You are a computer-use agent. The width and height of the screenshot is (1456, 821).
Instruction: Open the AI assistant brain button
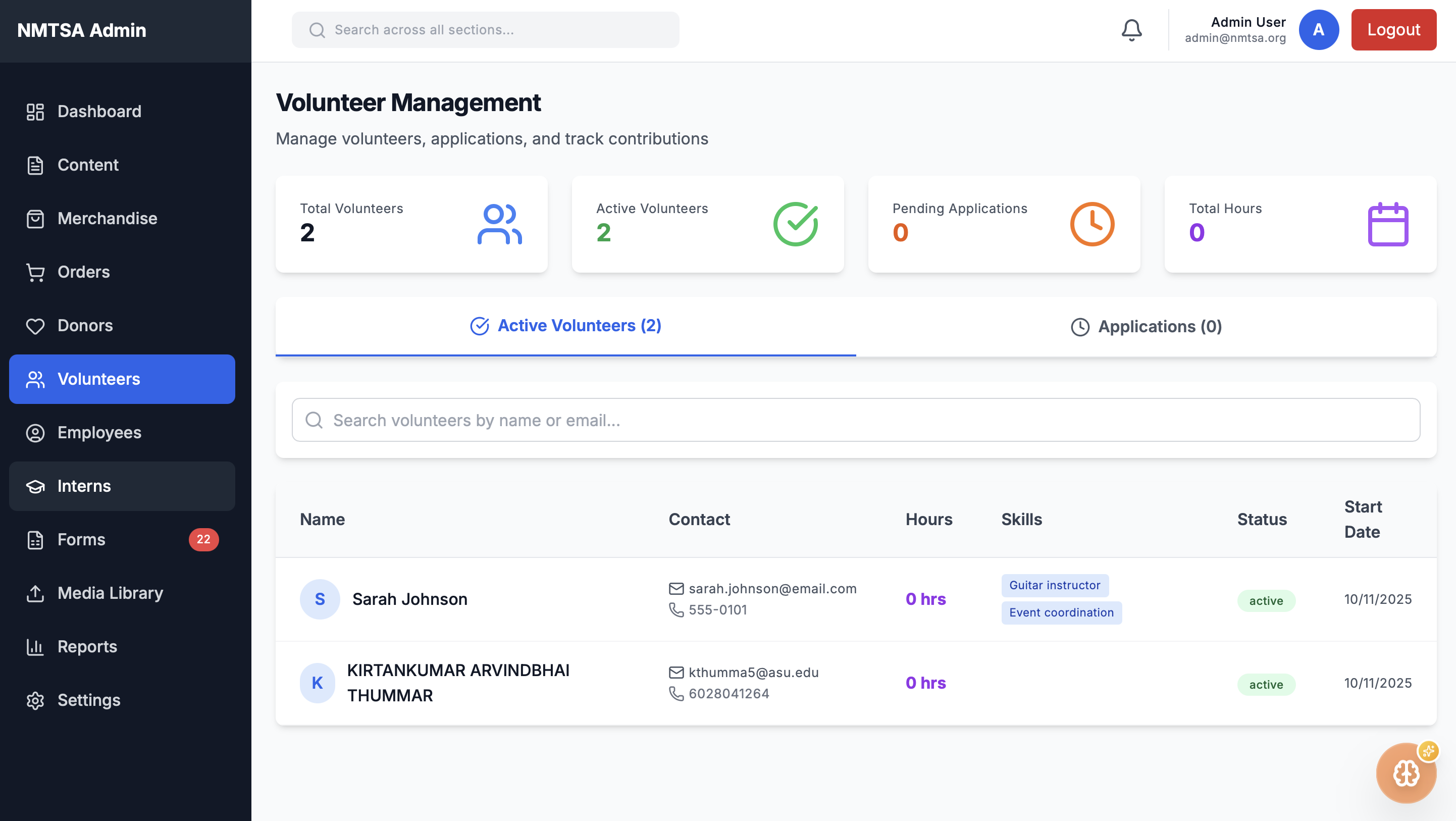pyautogui.click(x=1406, y=773)
